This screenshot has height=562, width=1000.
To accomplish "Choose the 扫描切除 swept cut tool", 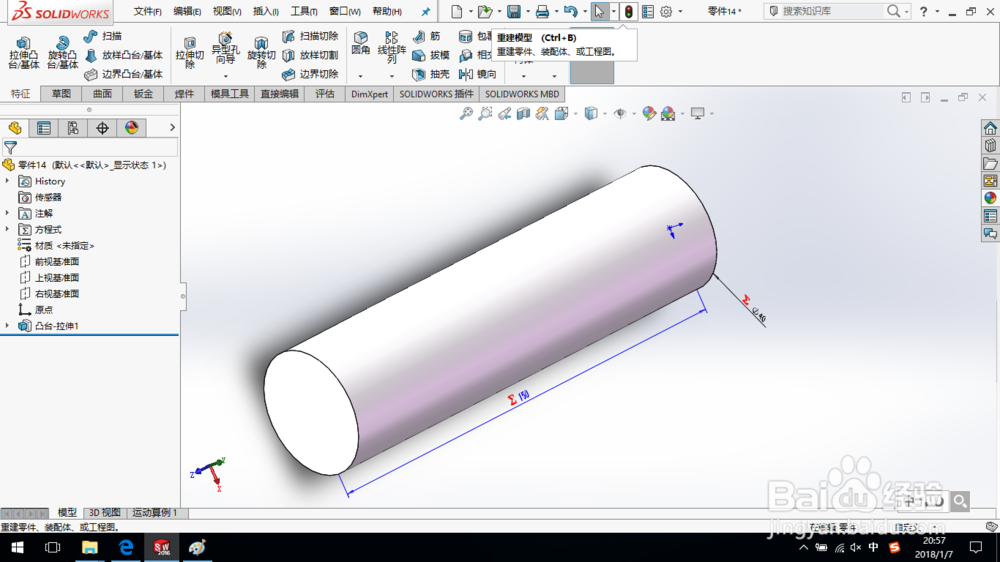I will (x=311, y=36).
